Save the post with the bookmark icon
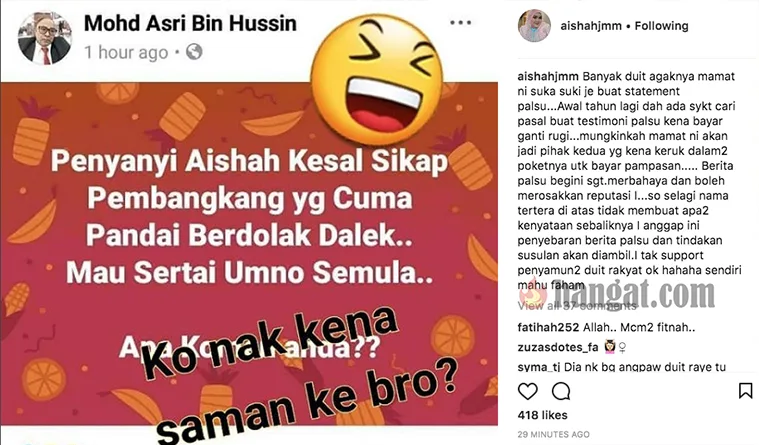759x445 pixels. tap(745, 391)
